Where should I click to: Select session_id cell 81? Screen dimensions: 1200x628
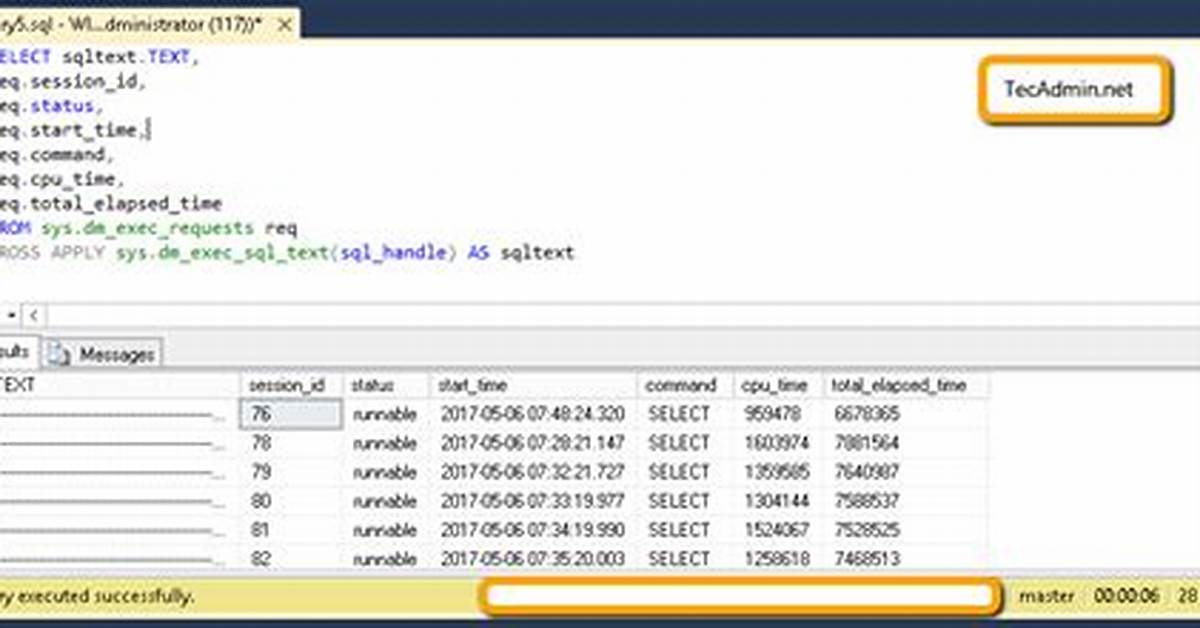coord(290,530)
